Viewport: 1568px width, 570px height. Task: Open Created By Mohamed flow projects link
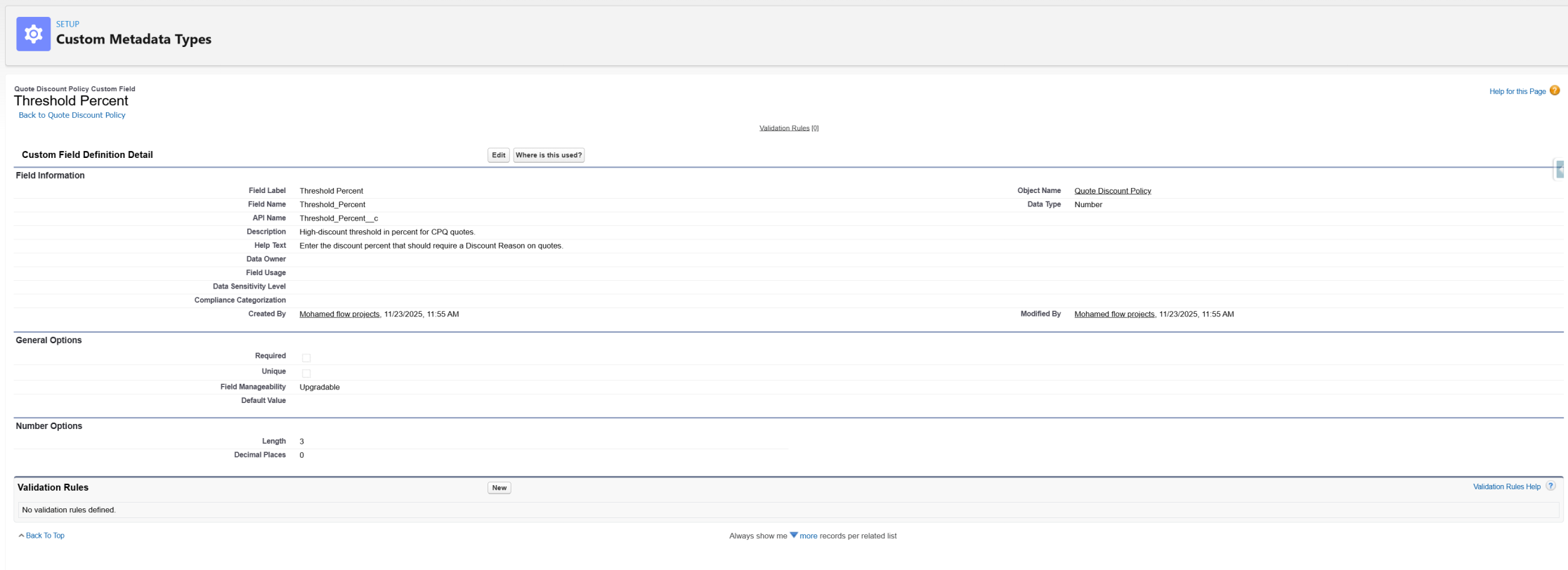point(339,314)
